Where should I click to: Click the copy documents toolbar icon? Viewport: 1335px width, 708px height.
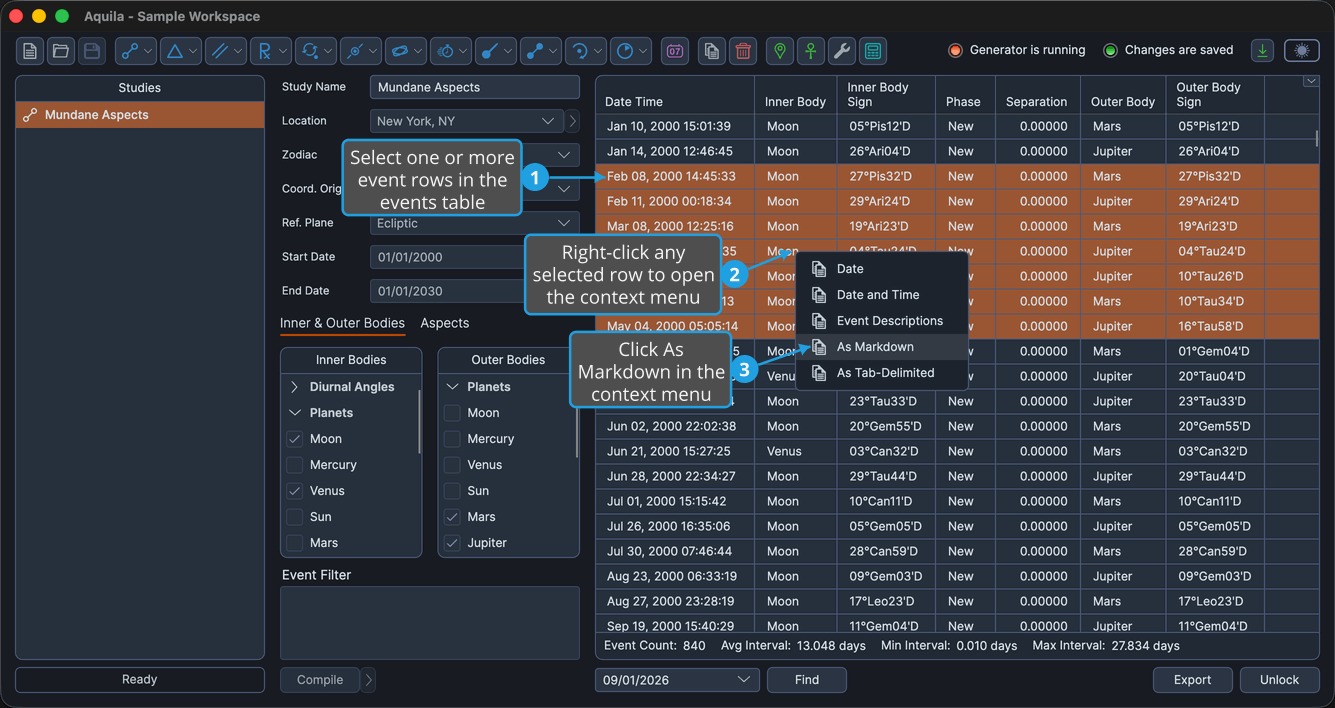712,51
